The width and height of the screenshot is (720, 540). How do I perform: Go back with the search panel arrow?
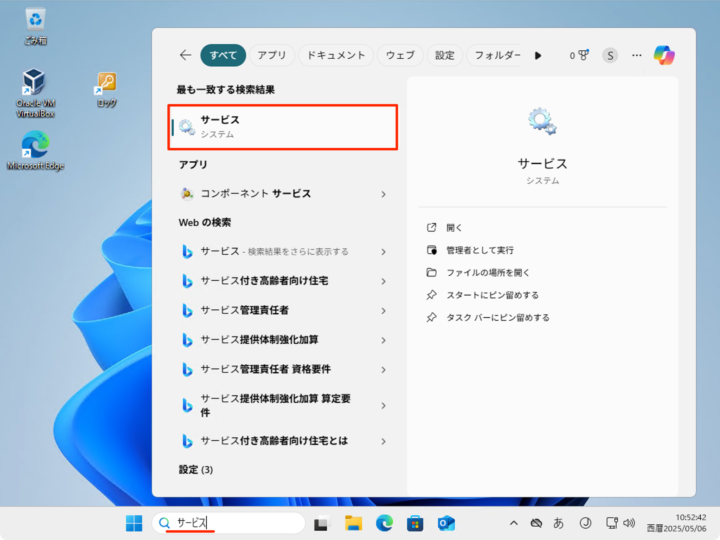click(x=186, y=56)
